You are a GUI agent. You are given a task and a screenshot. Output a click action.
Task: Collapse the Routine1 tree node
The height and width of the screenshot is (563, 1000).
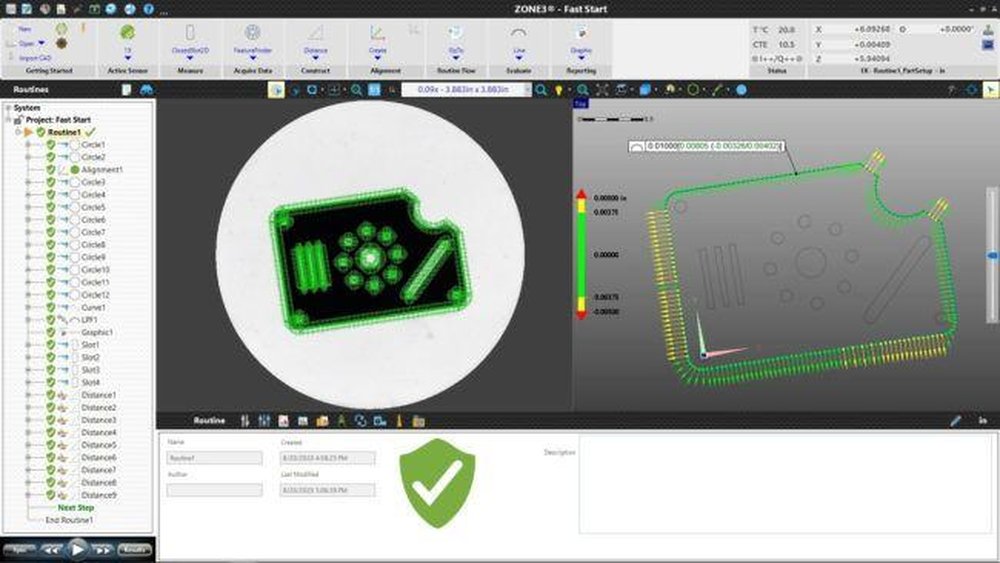pyautogui.click(x=18, y=132)
